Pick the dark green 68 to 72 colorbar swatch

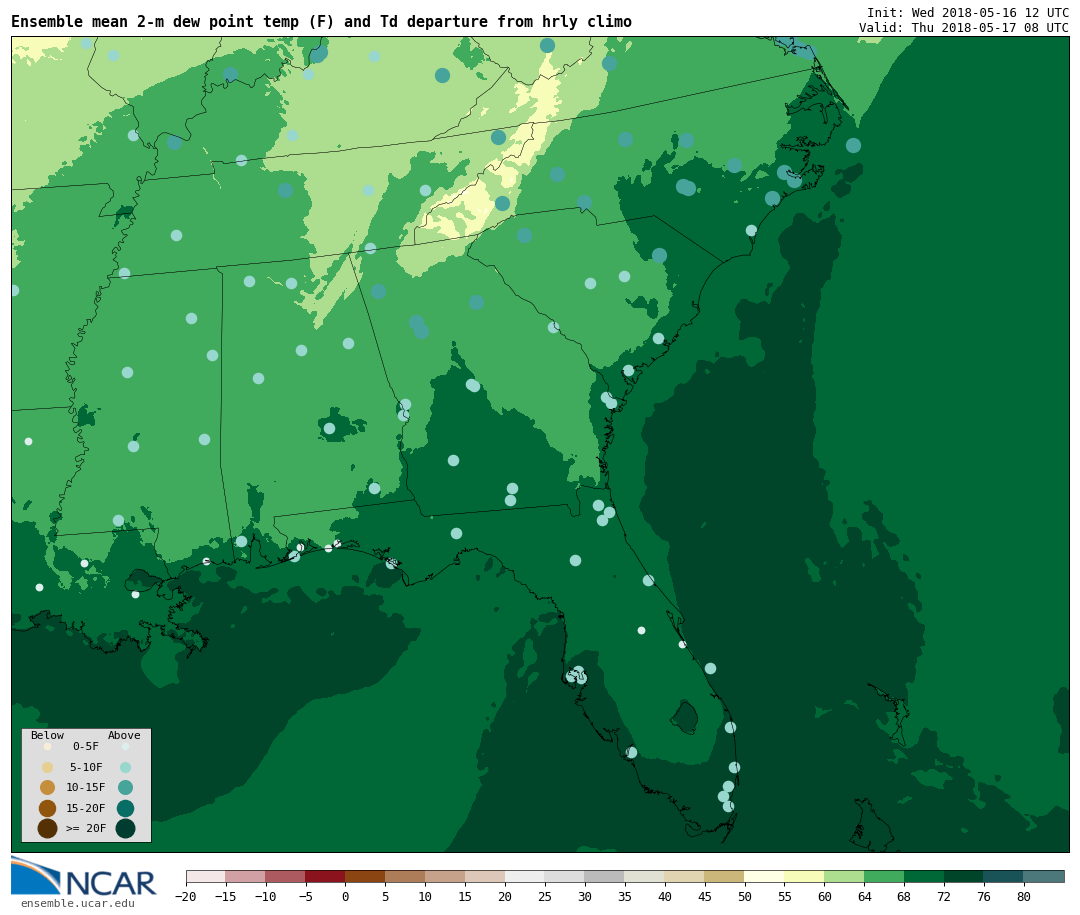[924, 877]
